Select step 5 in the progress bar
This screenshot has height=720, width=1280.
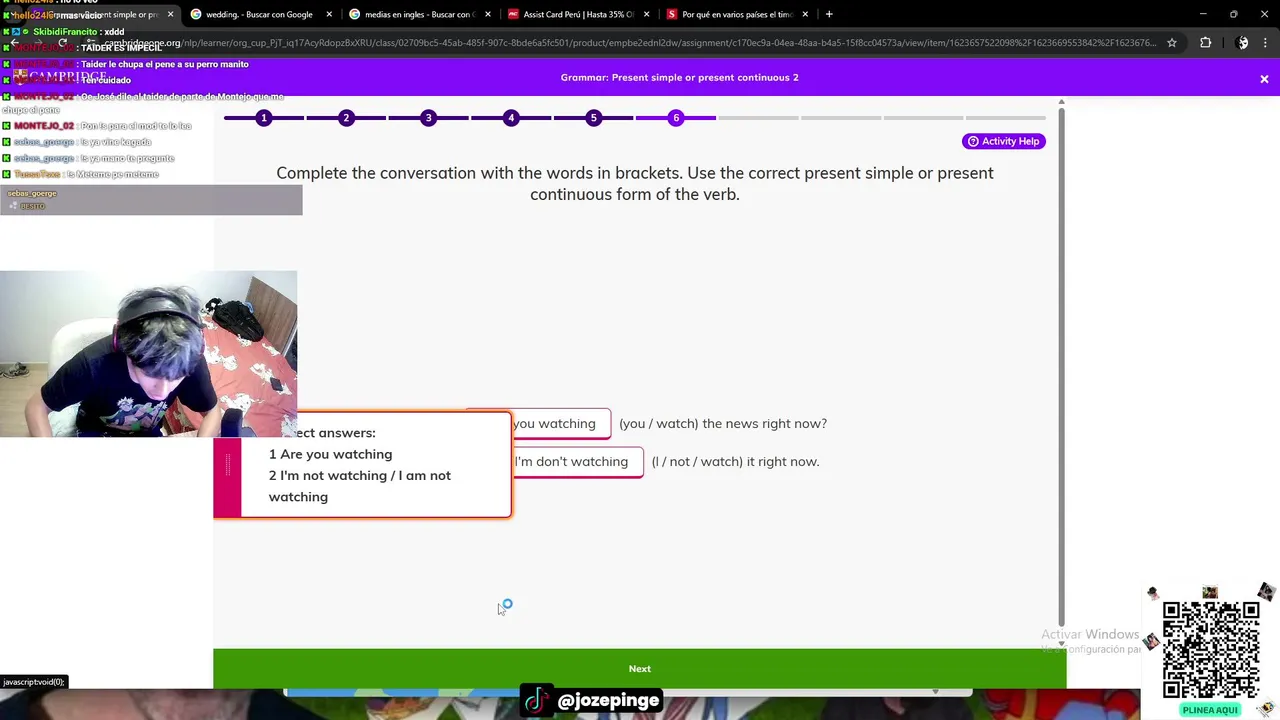pos(593,118)
